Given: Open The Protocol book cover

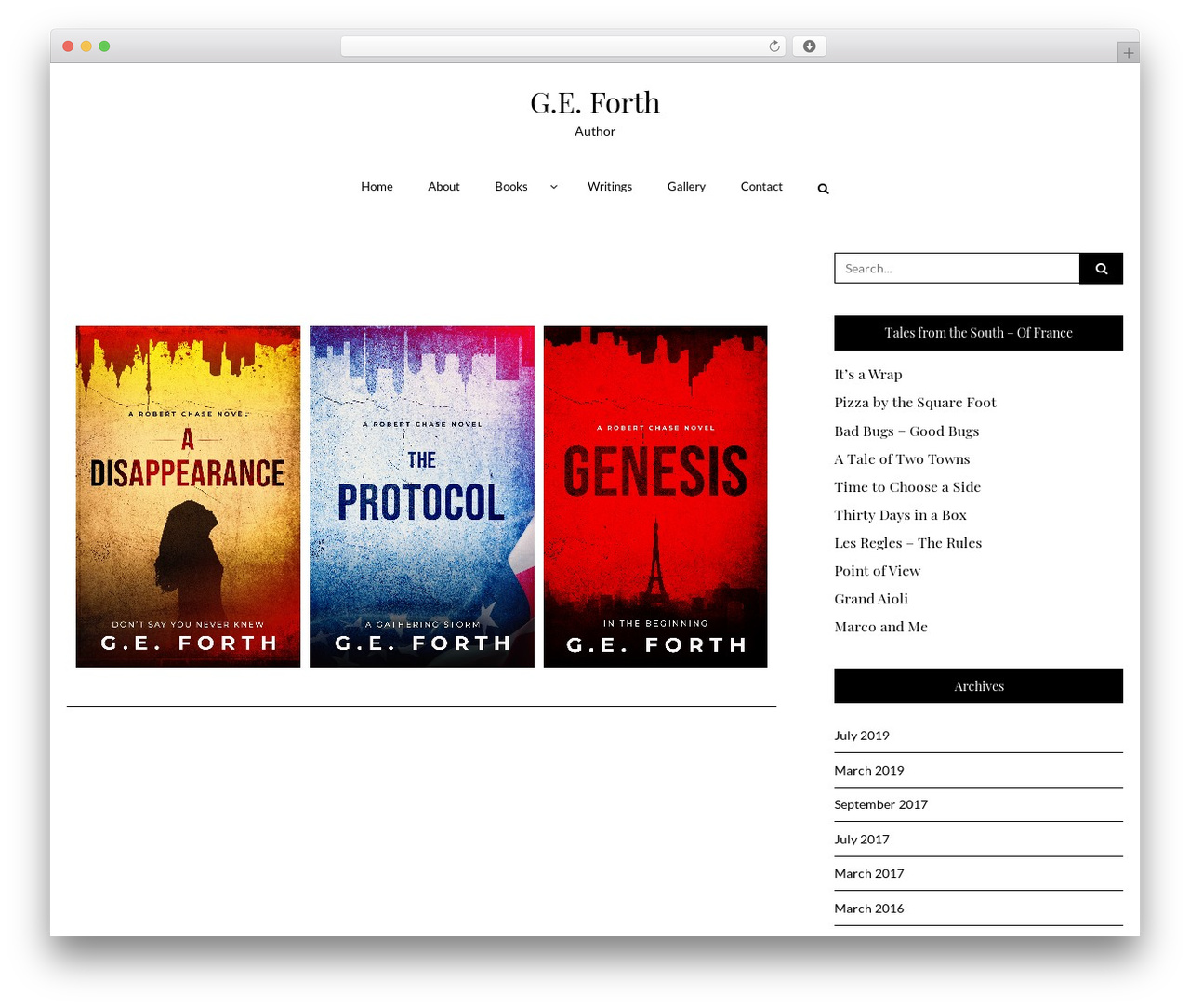Looking at the screenshot, I should pyautogui.click(x=422, y=497).
